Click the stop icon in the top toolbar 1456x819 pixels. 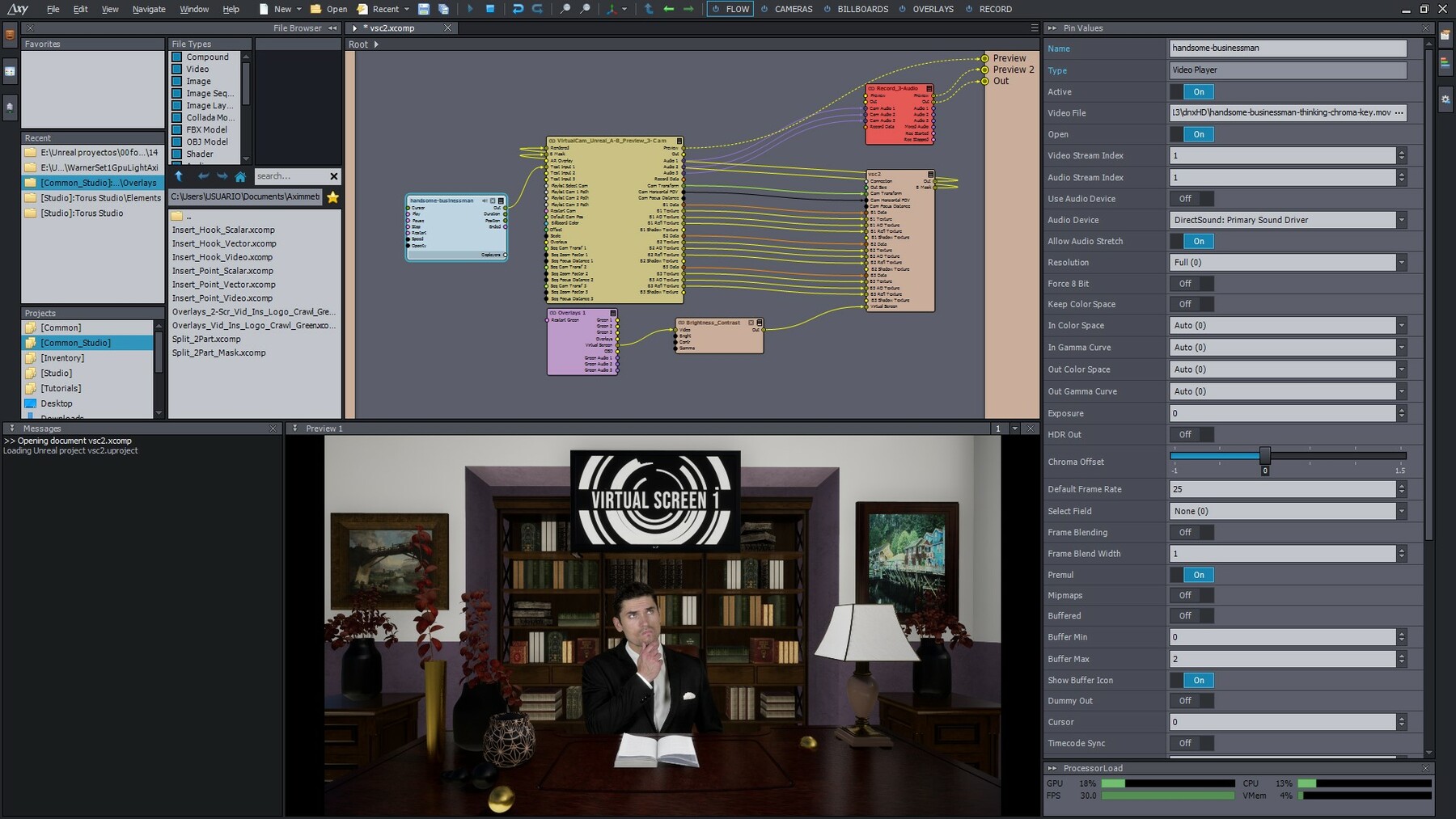click(490, 9)
